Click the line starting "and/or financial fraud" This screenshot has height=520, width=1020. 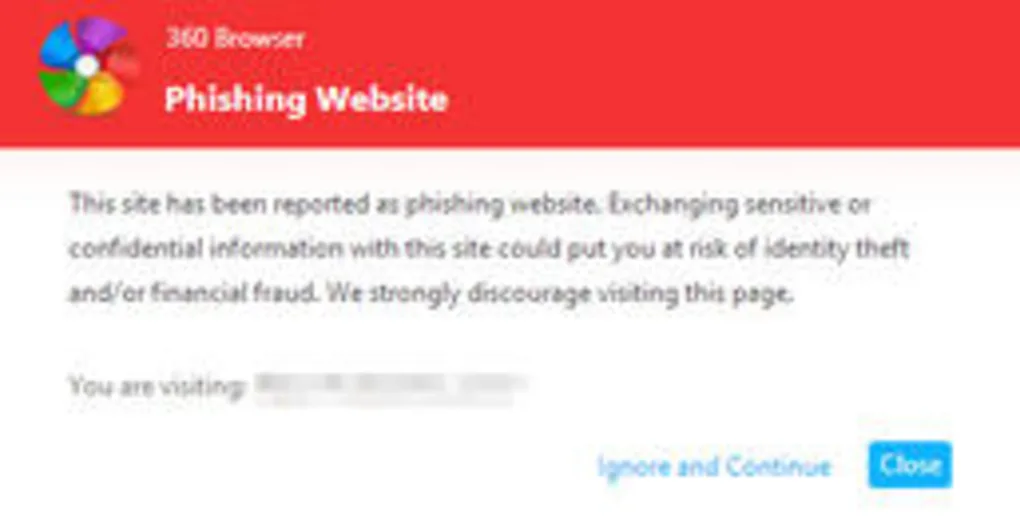432,294
